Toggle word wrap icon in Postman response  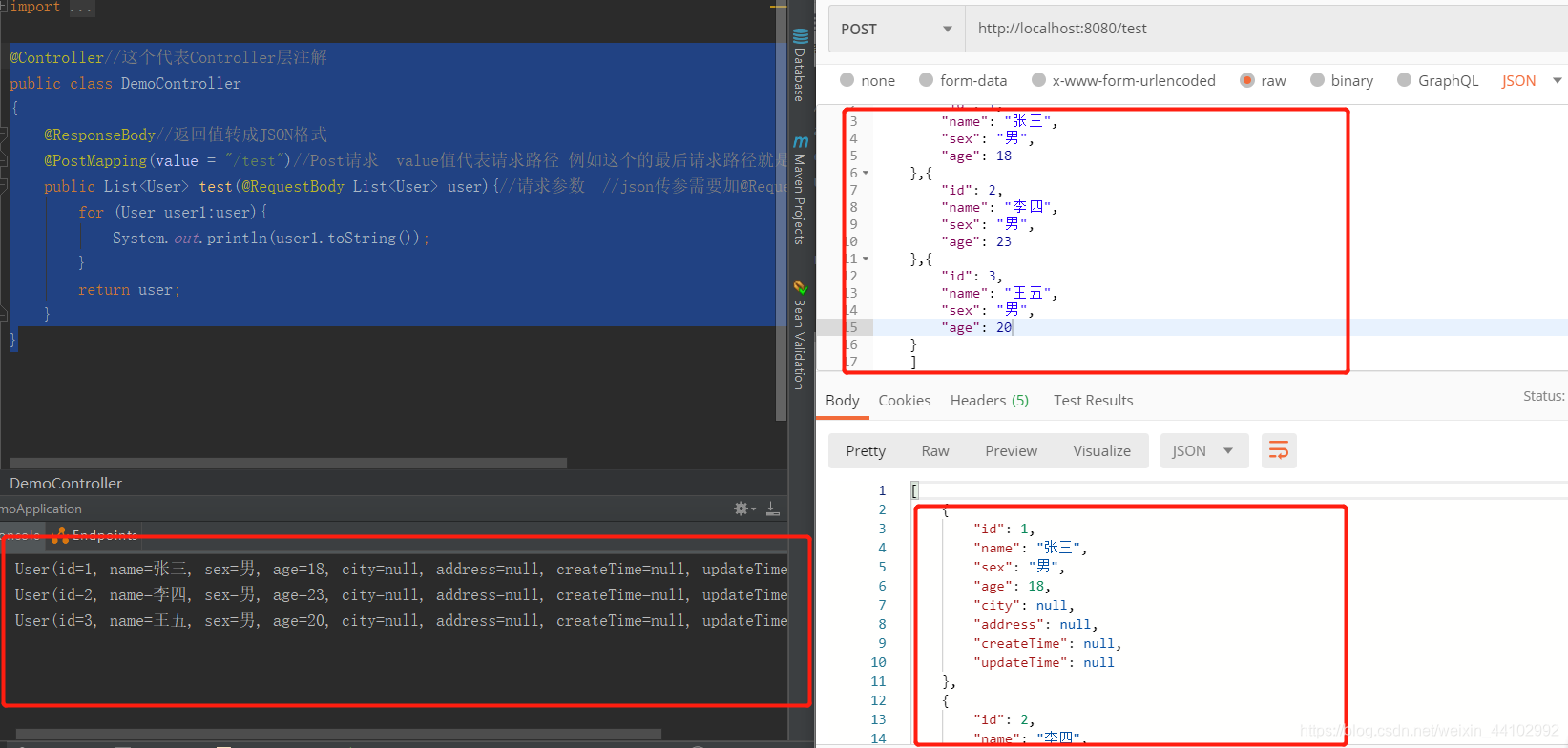(1279, 450)
